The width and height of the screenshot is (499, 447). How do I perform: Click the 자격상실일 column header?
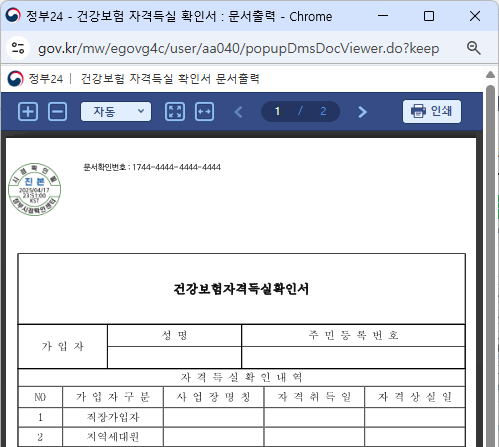click(415, 397)
